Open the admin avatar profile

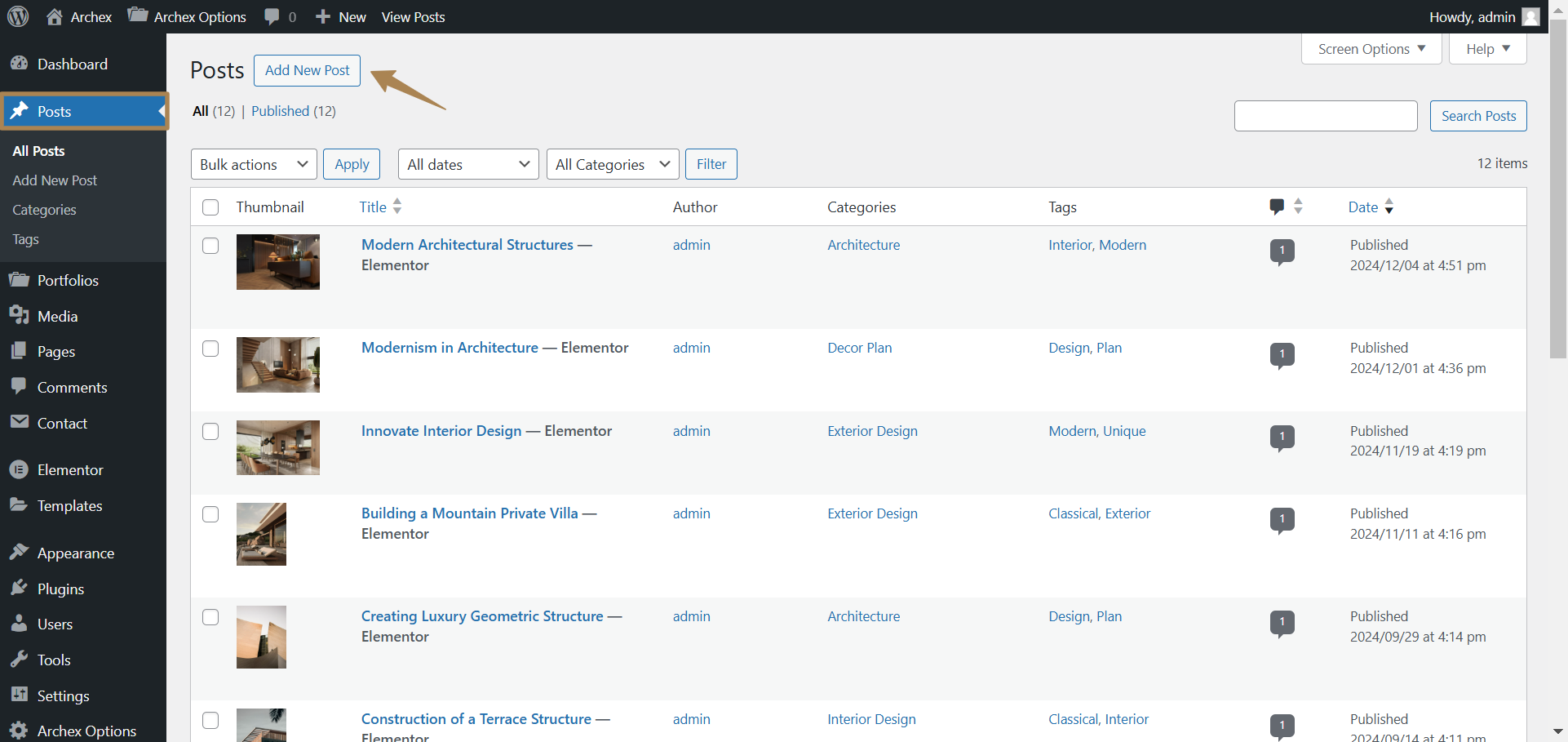point(1530,16)
